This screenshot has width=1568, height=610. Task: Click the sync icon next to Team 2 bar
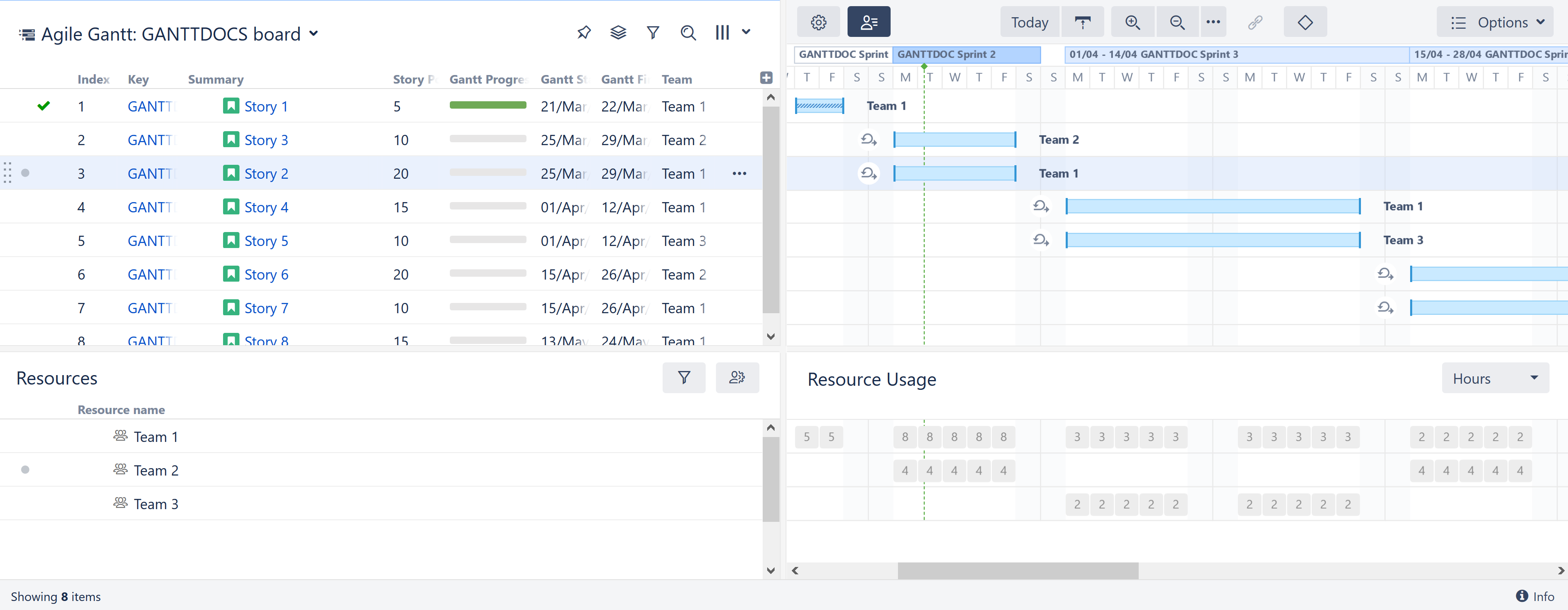pos(868,139)
